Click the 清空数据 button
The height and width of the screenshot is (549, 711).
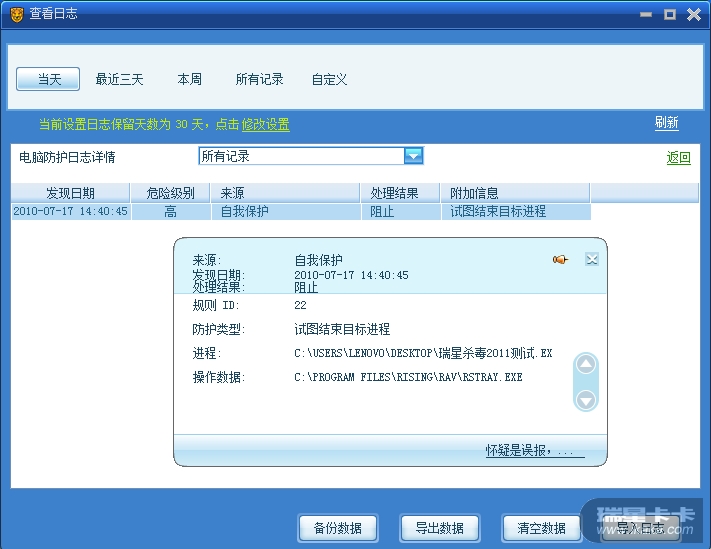tap(541, 528)
